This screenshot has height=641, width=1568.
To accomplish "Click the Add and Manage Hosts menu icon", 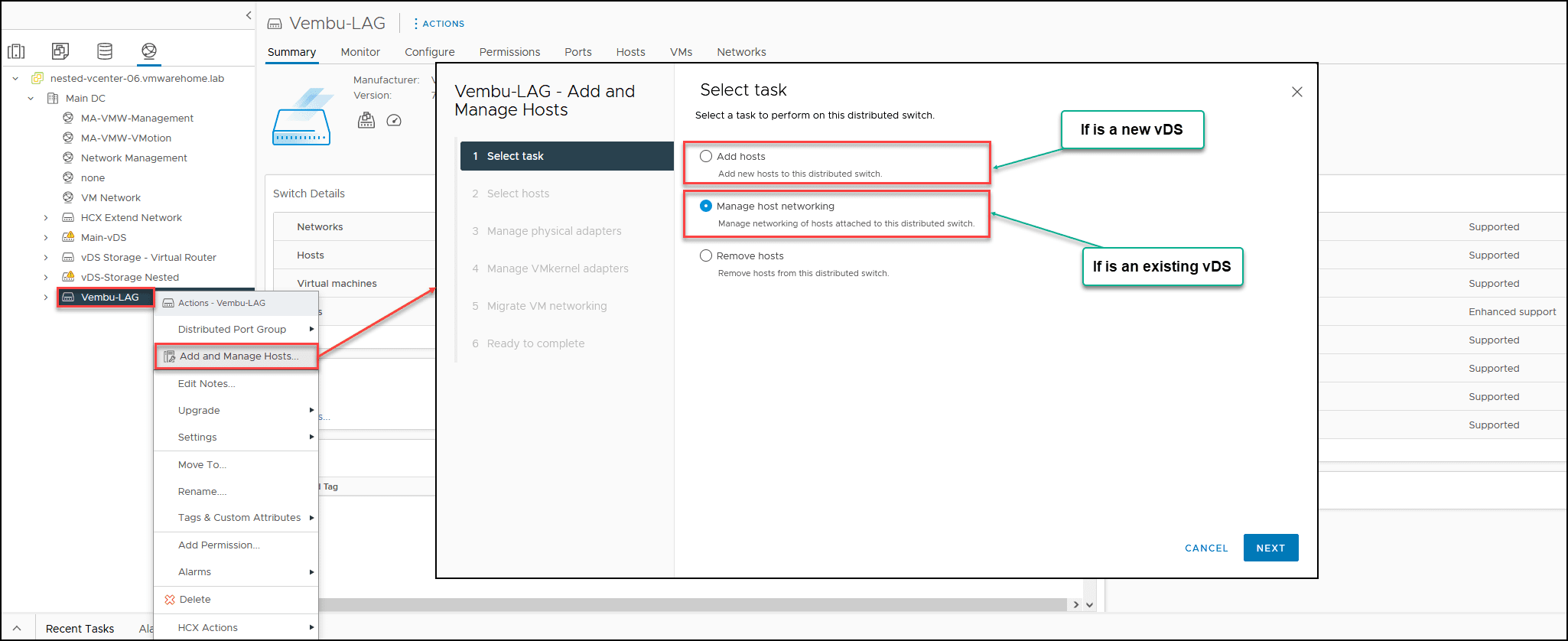I will pyautogui.click(x=170, y=356).
